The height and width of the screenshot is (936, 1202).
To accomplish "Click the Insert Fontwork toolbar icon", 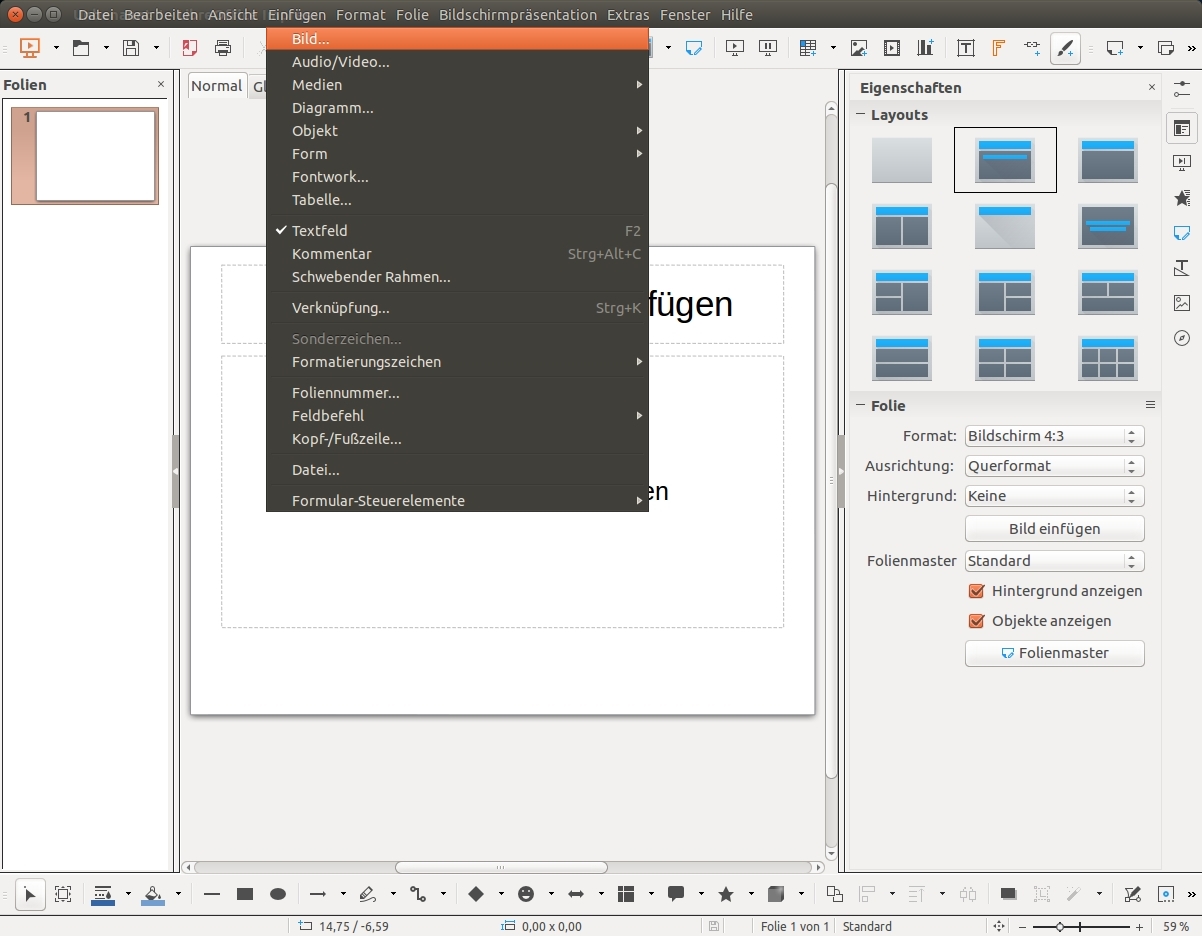I will tap(998, 48).
